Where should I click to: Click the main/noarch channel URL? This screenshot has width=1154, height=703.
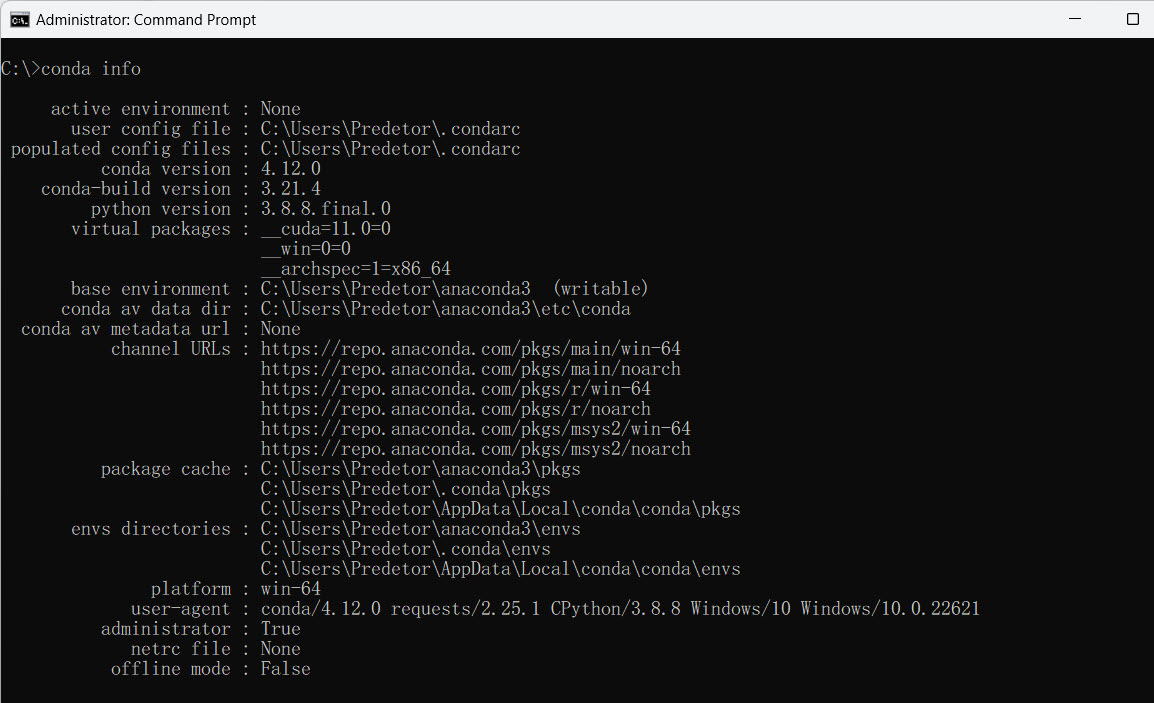(470, 369)
